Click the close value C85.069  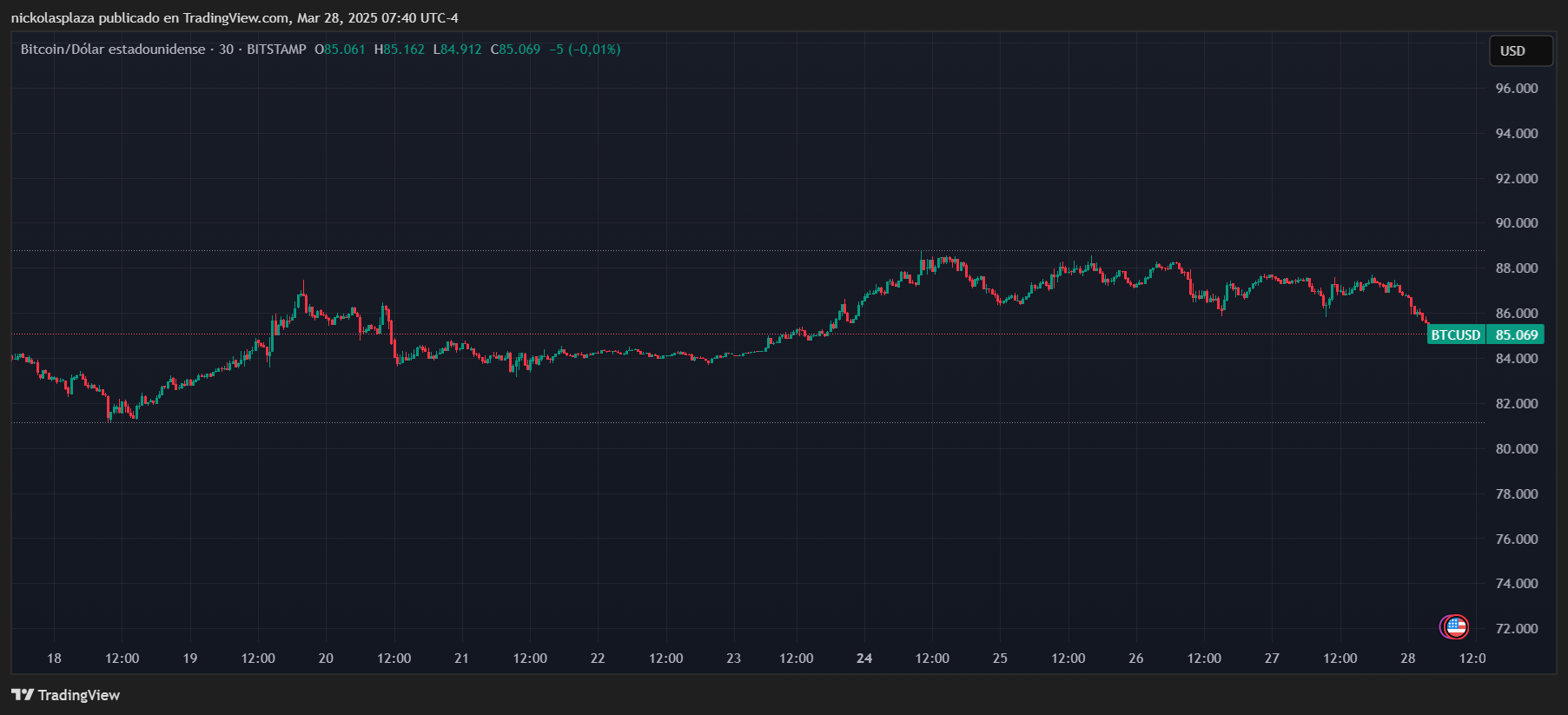tap(515, 50)
